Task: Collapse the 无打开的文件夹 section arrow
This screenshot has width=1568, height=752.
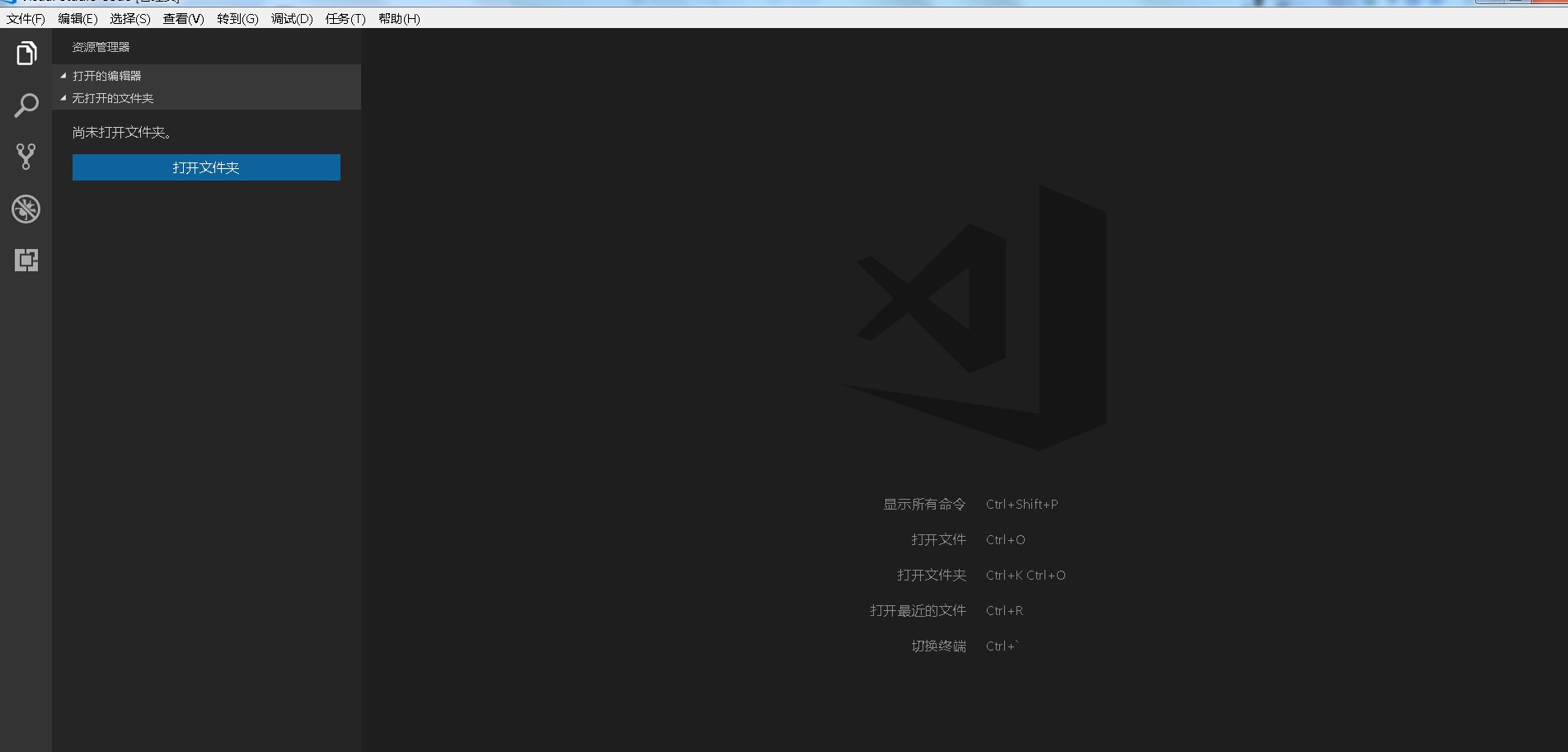Action: pyautogui.click(x=63, y=98)
